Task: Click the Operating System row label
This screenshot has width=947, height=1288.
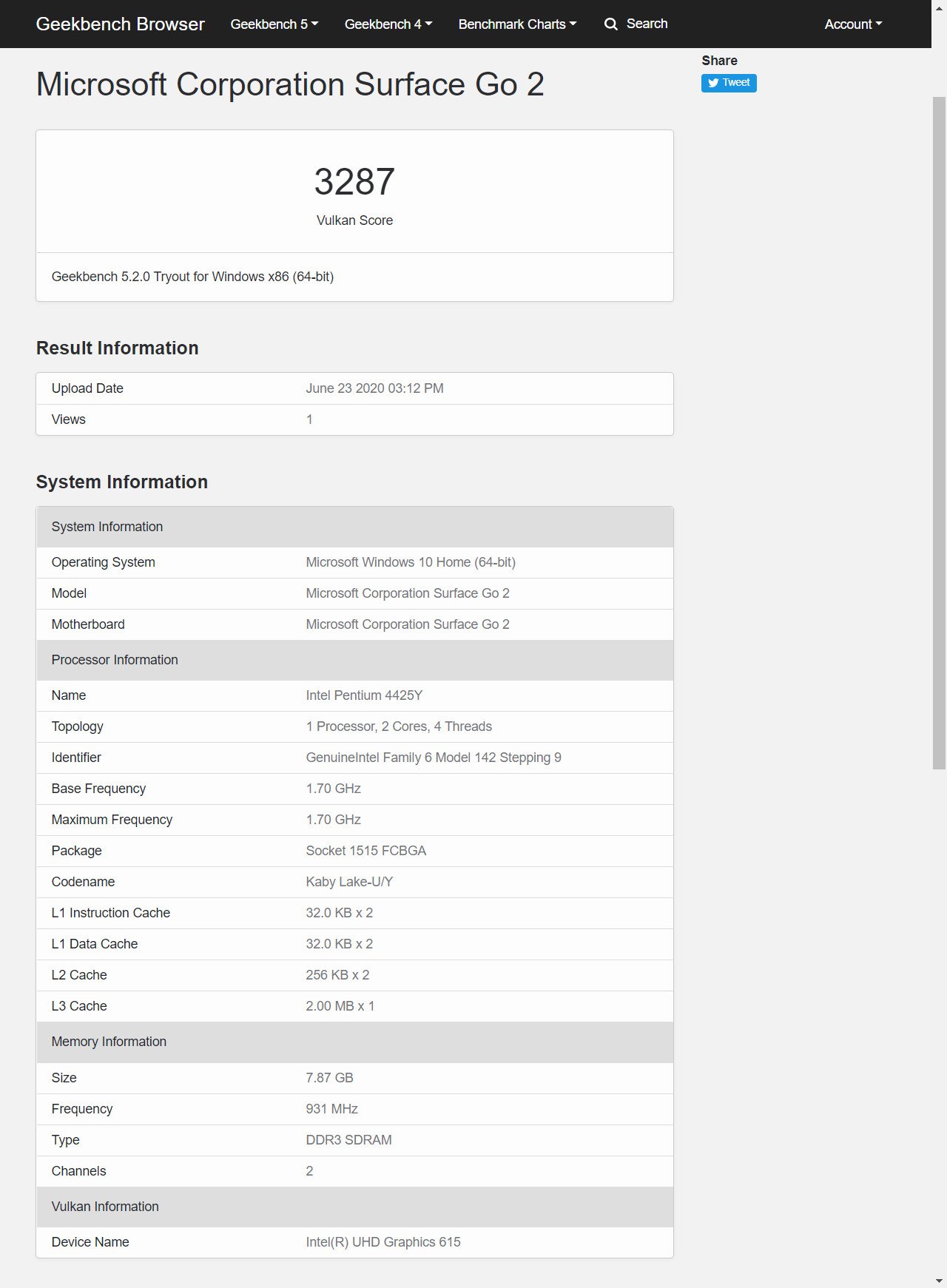Action: (103, 562)
